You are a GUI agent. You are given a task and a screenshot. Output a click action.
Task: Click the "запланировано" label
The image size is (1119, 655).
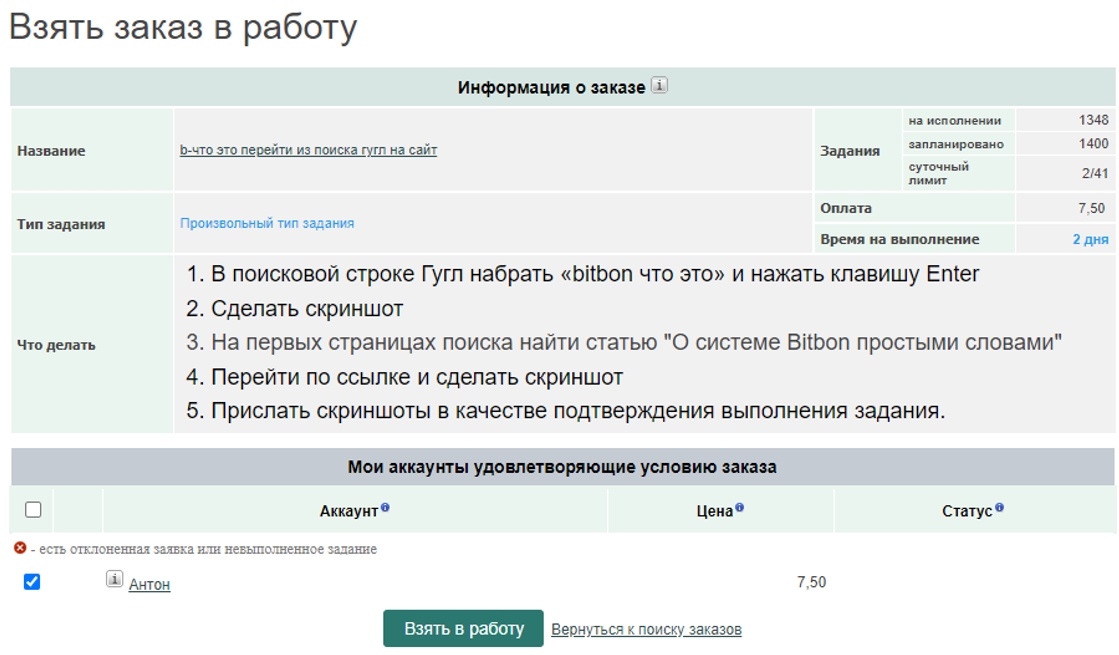[x=956, y=144]
